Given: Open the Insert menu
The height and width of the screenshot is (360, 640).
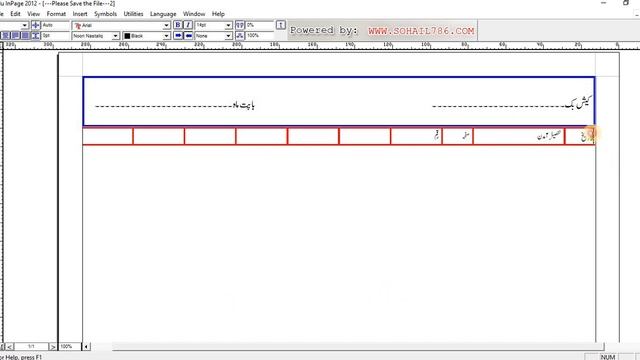Looking at the screenshot, I should [80, 14].
